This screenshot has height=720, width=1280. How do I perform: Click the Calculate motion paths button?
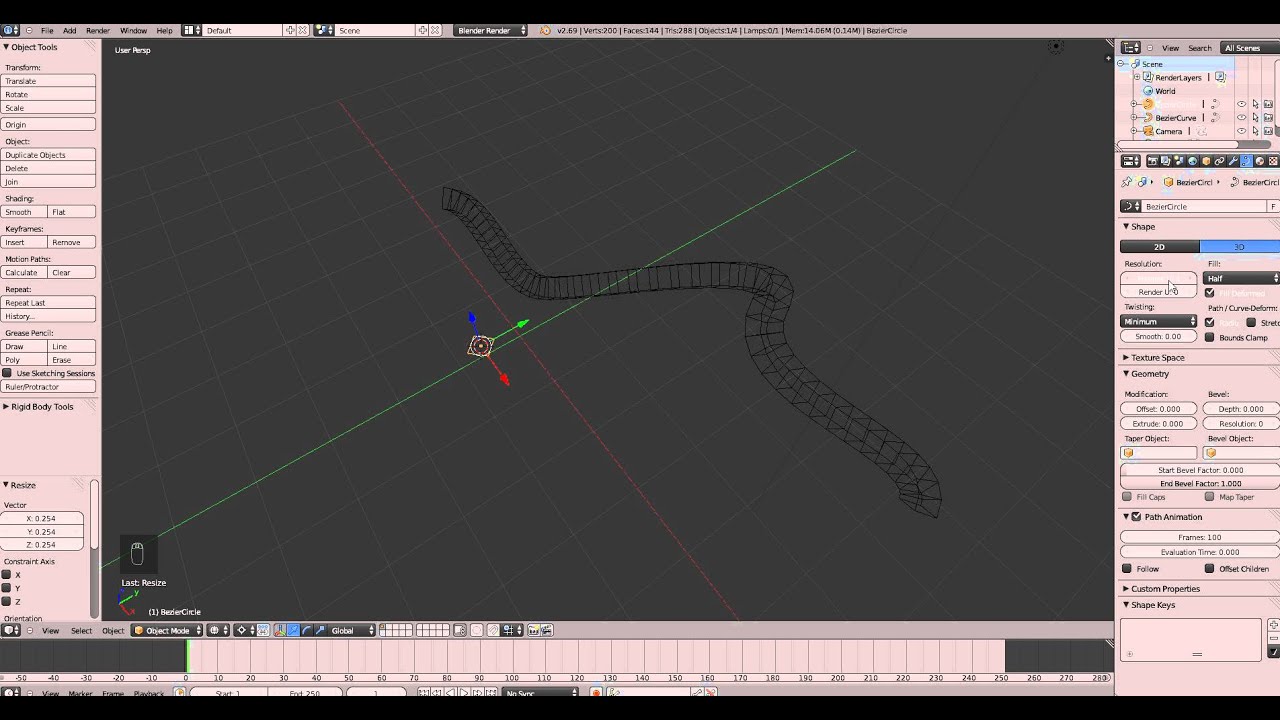(25, 272)
